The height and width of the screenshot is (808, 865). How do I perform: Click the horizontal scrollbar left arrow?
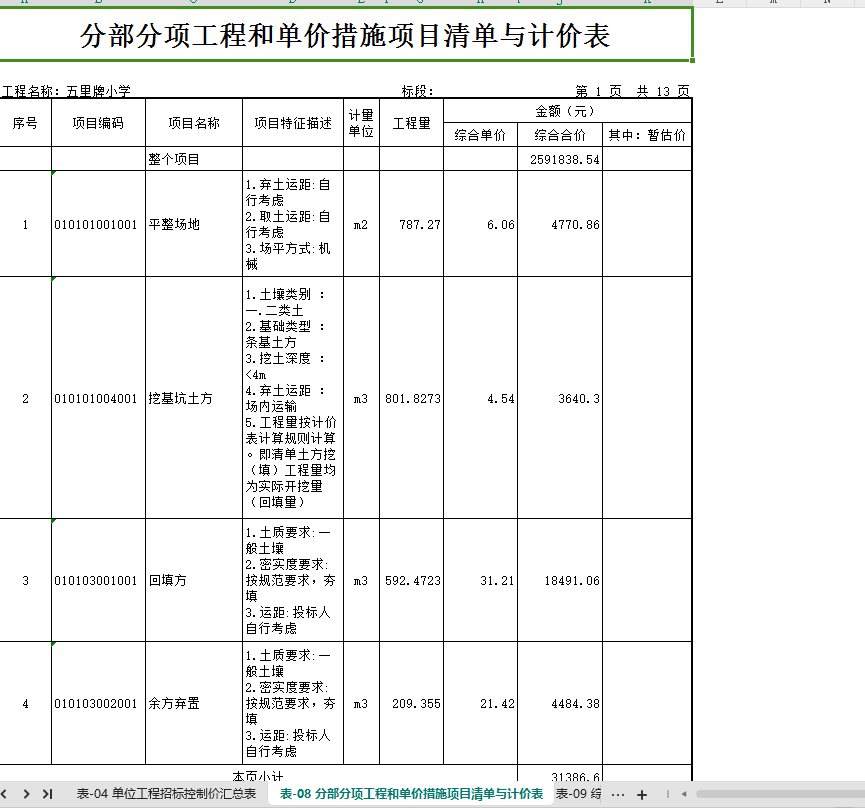coord(684,794)
